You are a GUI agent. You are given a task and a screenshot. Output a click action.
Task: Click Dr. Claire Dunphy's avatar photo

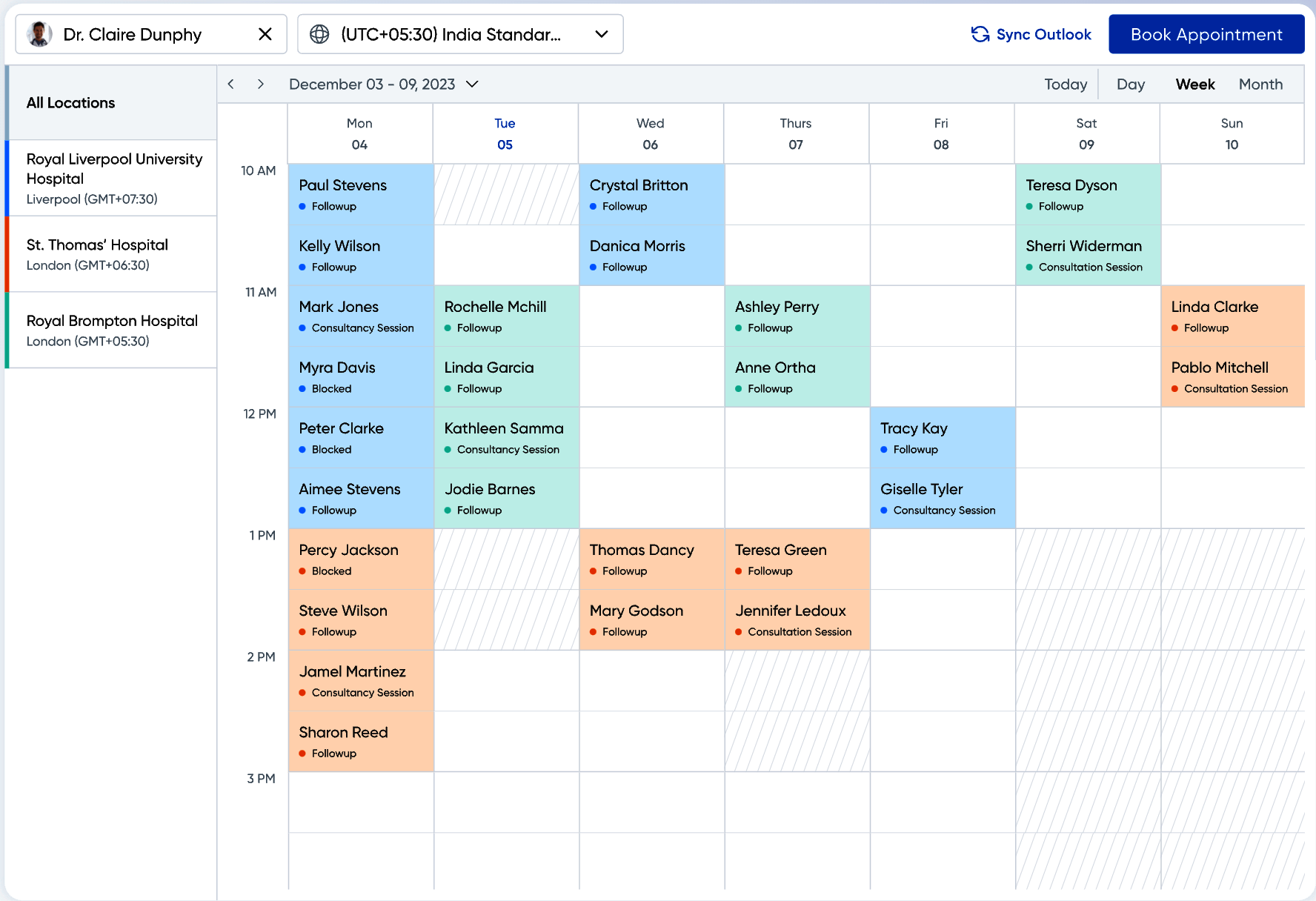coord(39,34)
